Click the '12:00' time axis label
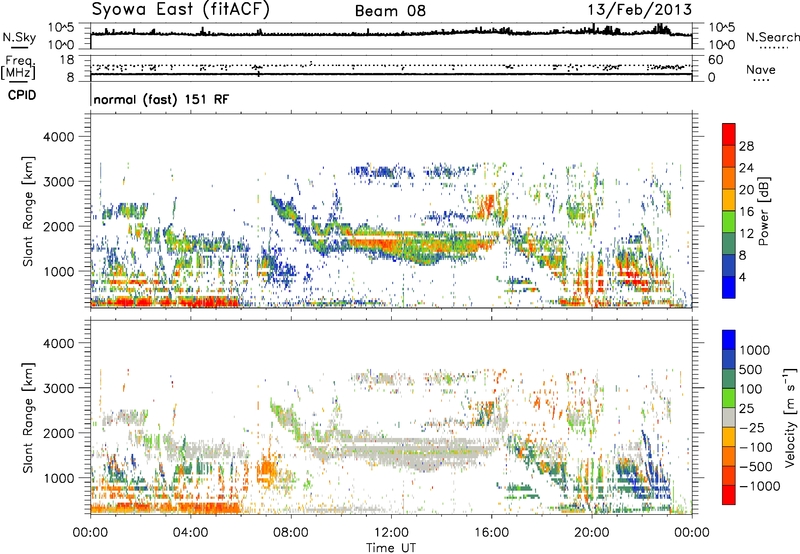This screenshot has width=800, height=554. coord(391,533)
